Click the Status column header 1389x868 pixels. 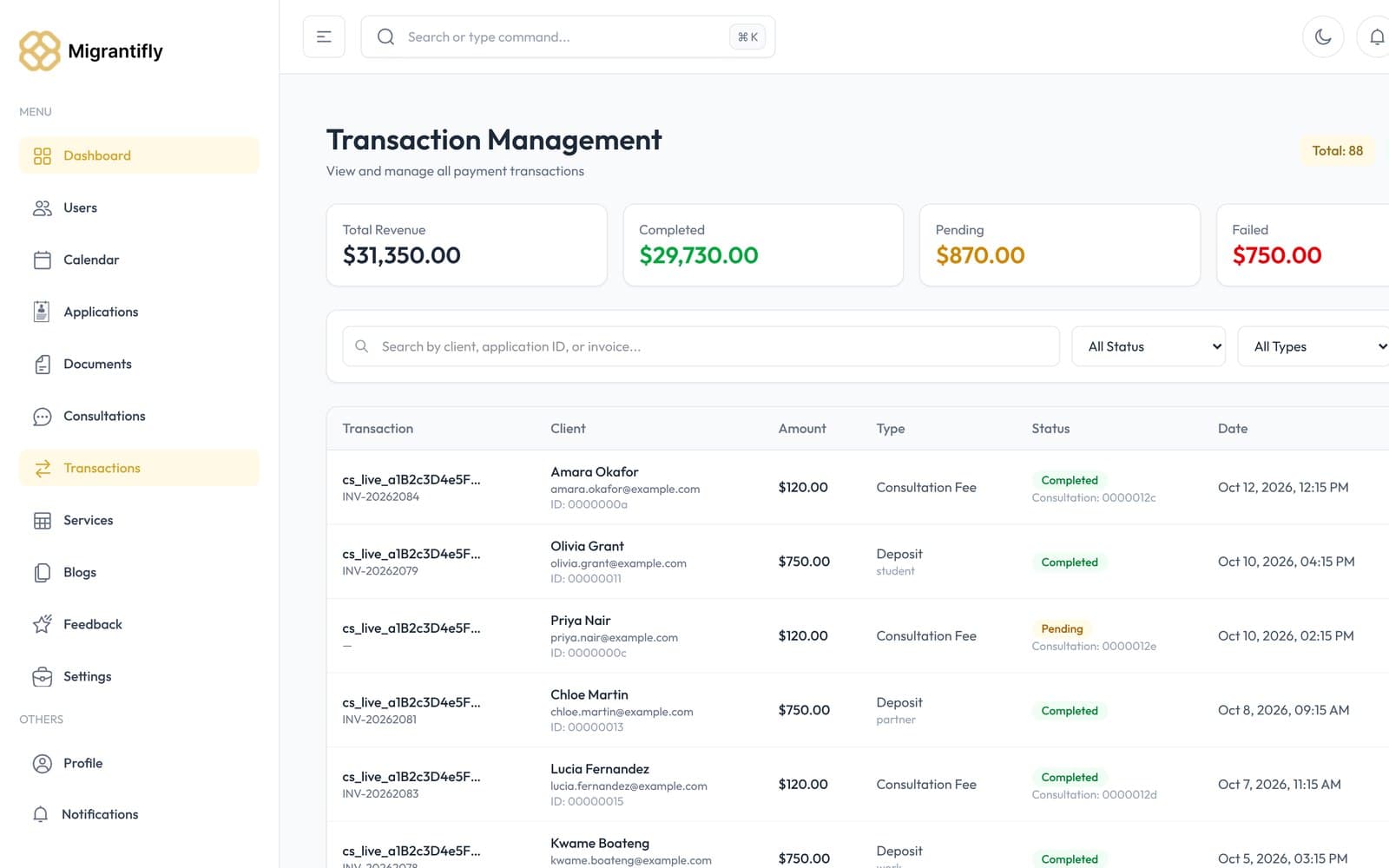pos(1050,428)
